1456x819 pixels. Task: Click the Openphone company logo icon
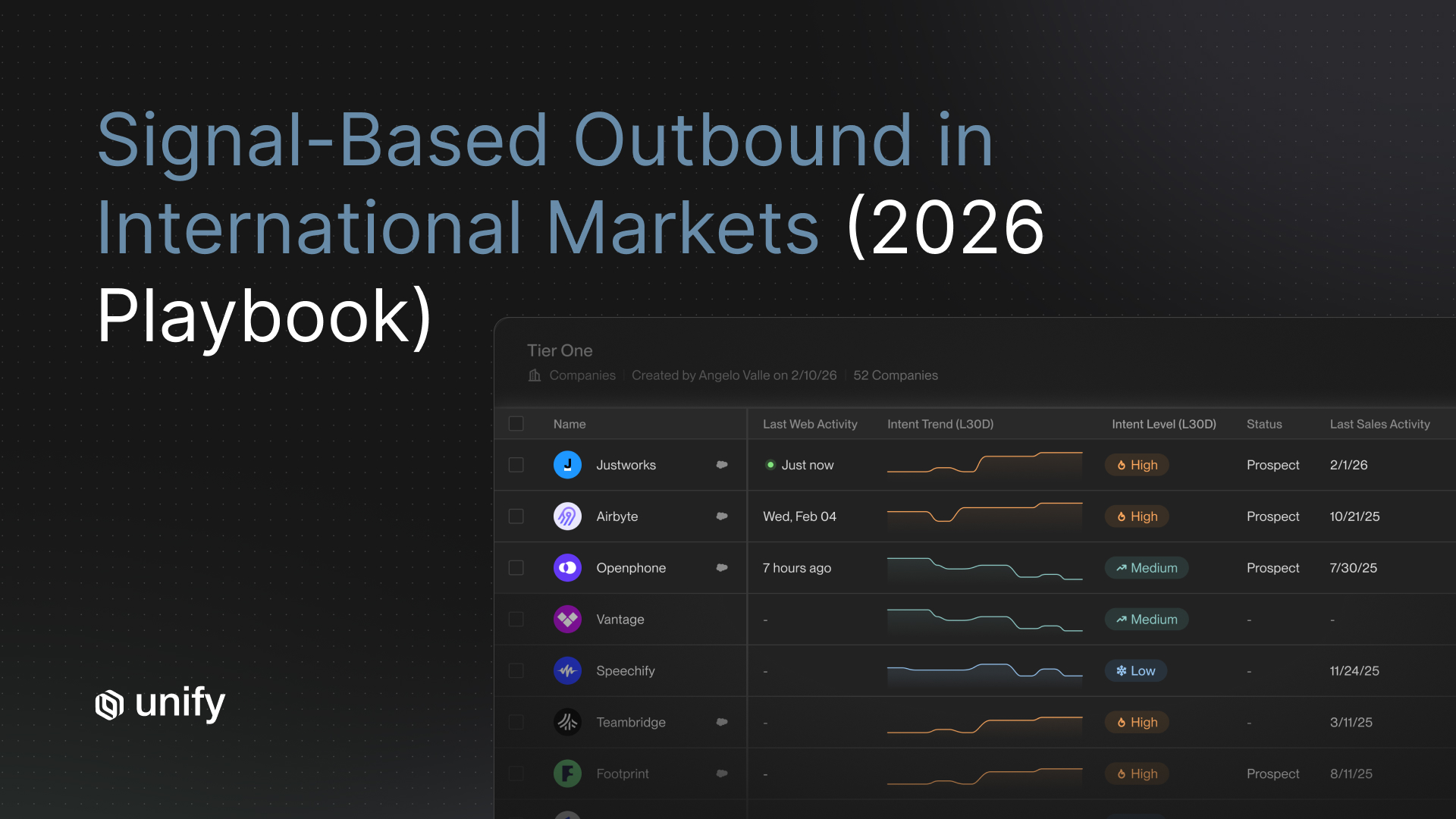click(x=567, y=568)
